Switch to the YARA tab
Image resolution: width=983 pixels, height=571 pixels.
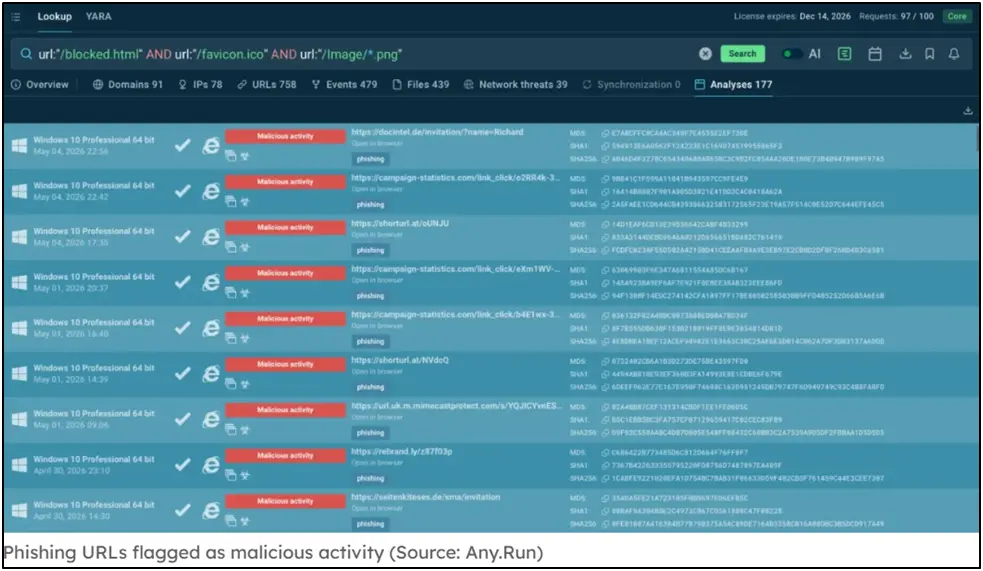click(x=98, y=17)
